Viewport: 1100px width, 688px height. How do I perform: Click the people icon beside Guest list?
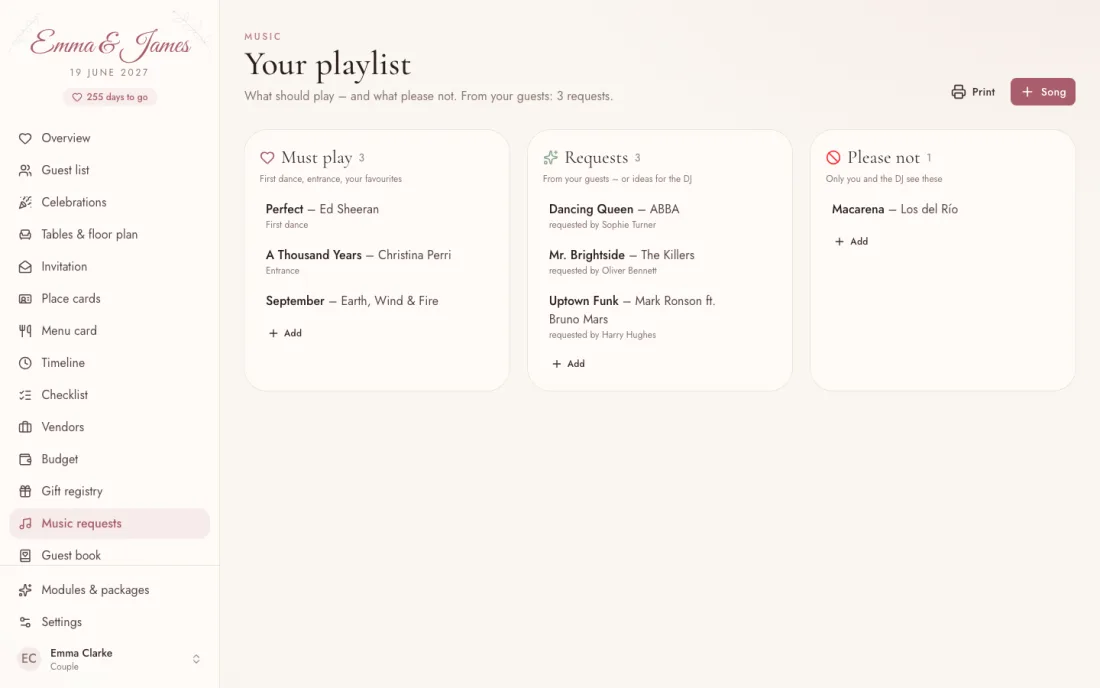point(25,170)
